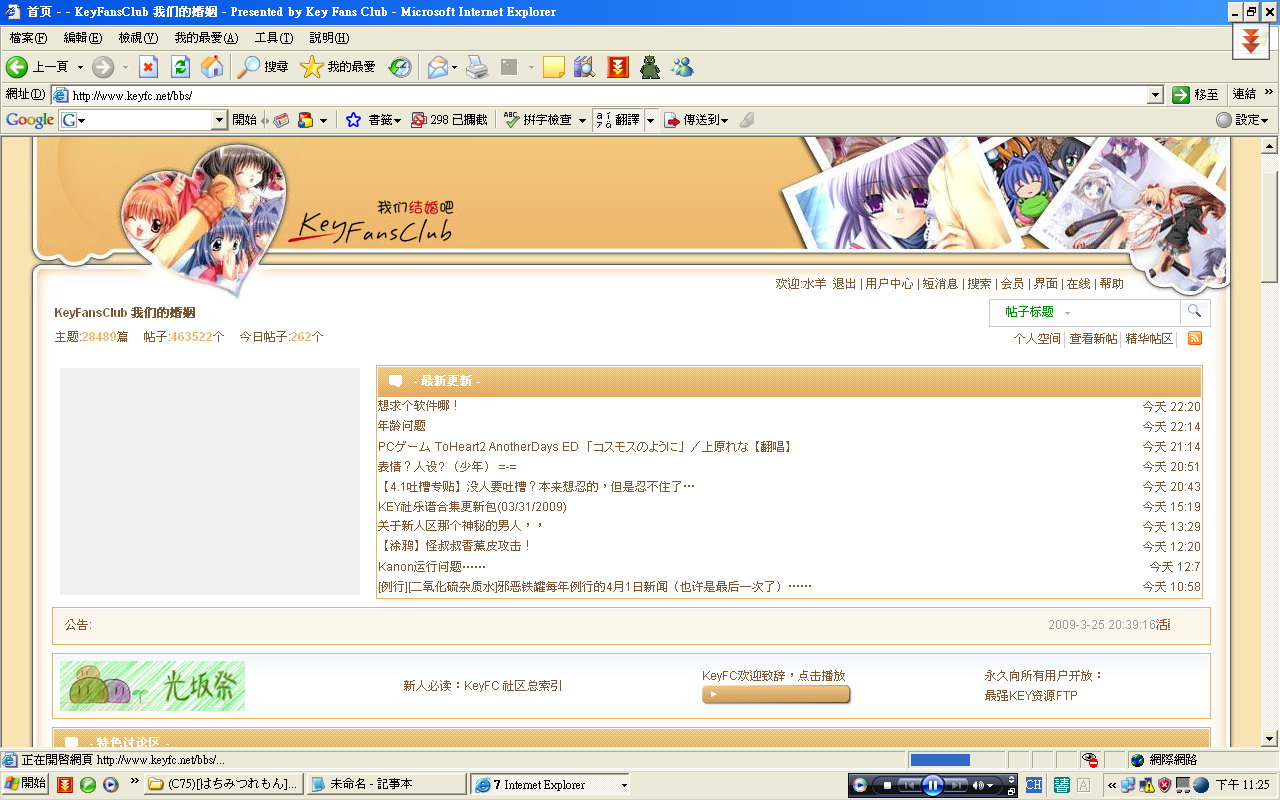Click the Home icon in IE toolbar
The image size is (1280, 800).
pyautogui.click(x=212, y=67)
